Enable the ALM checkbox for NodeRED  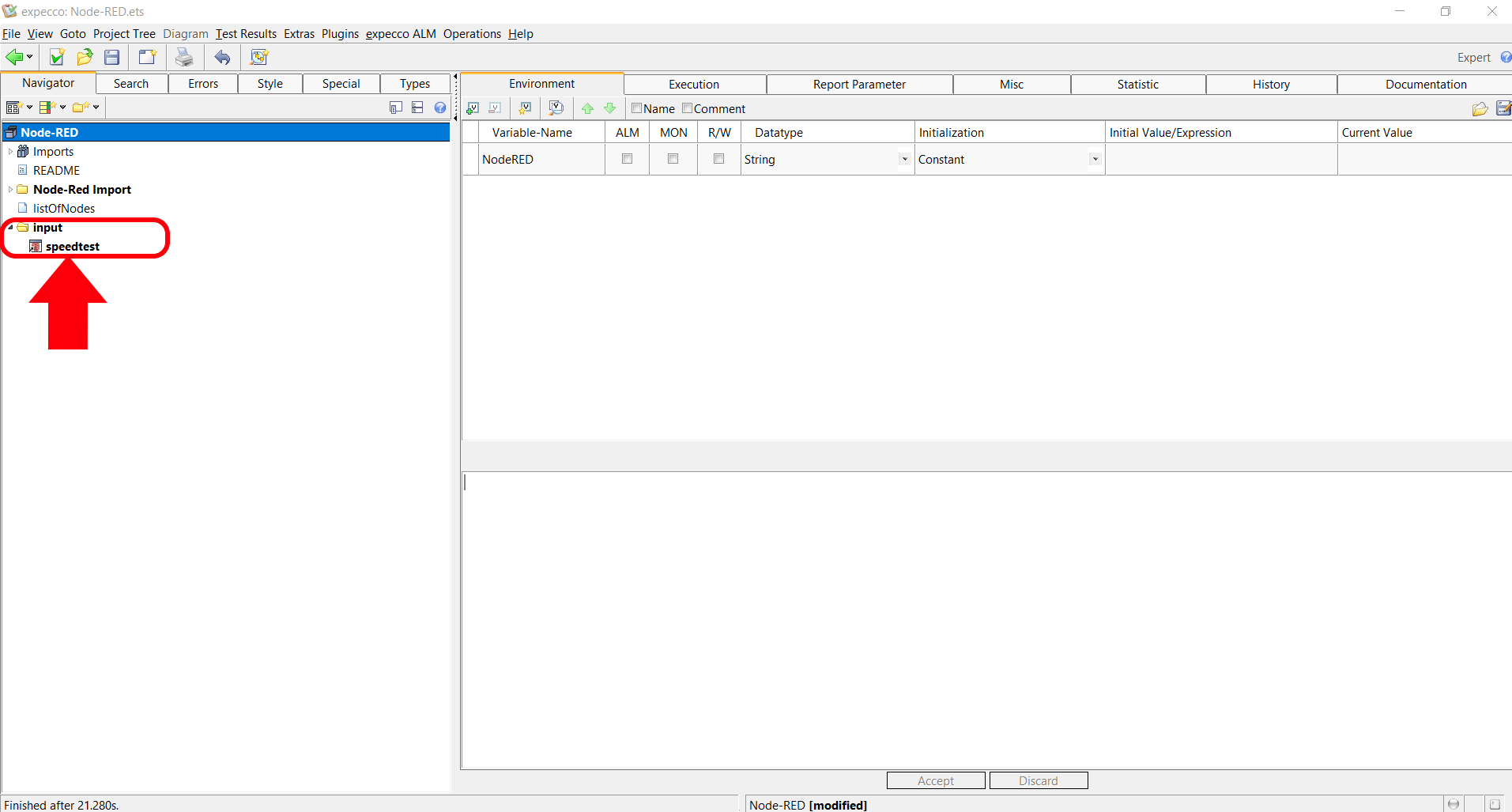[x=628, y=159]
